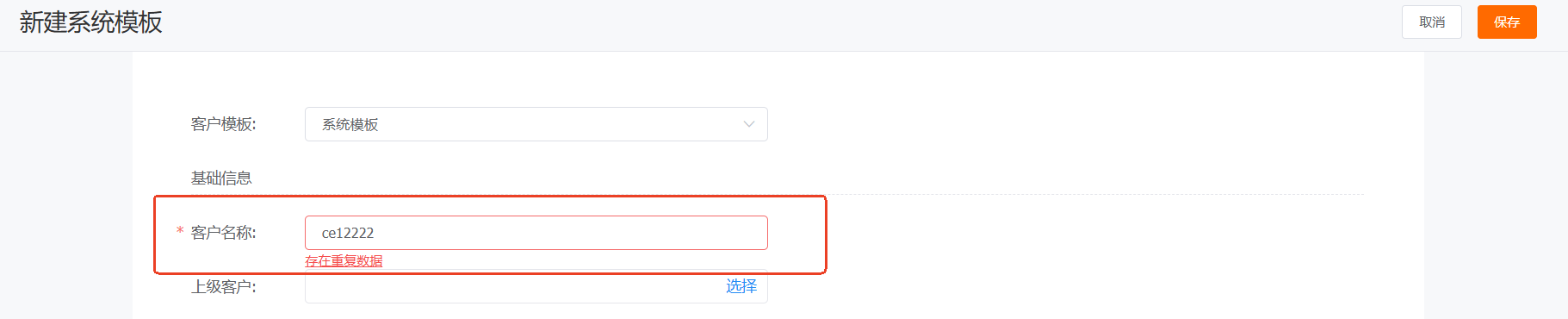Image resolution: width=1568 pixels, height=319 pixels.
Task: Select the 系统模板 value text in dropdown
Action: point(350,124)
